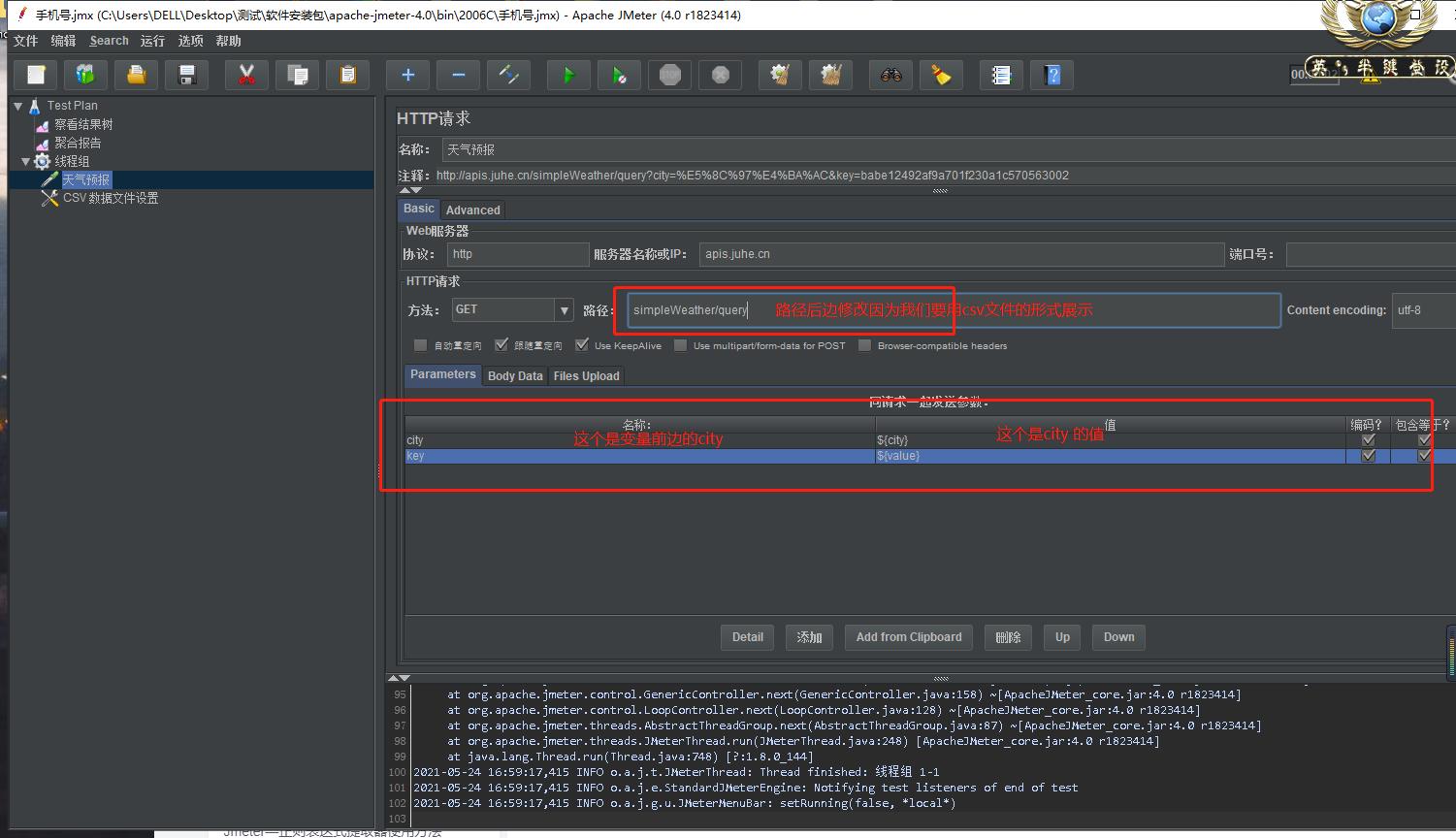The height and width of the screenshot is (838, 1456).
Task: Switch to the Advanced tab
Action: click(x=472, y=209)
